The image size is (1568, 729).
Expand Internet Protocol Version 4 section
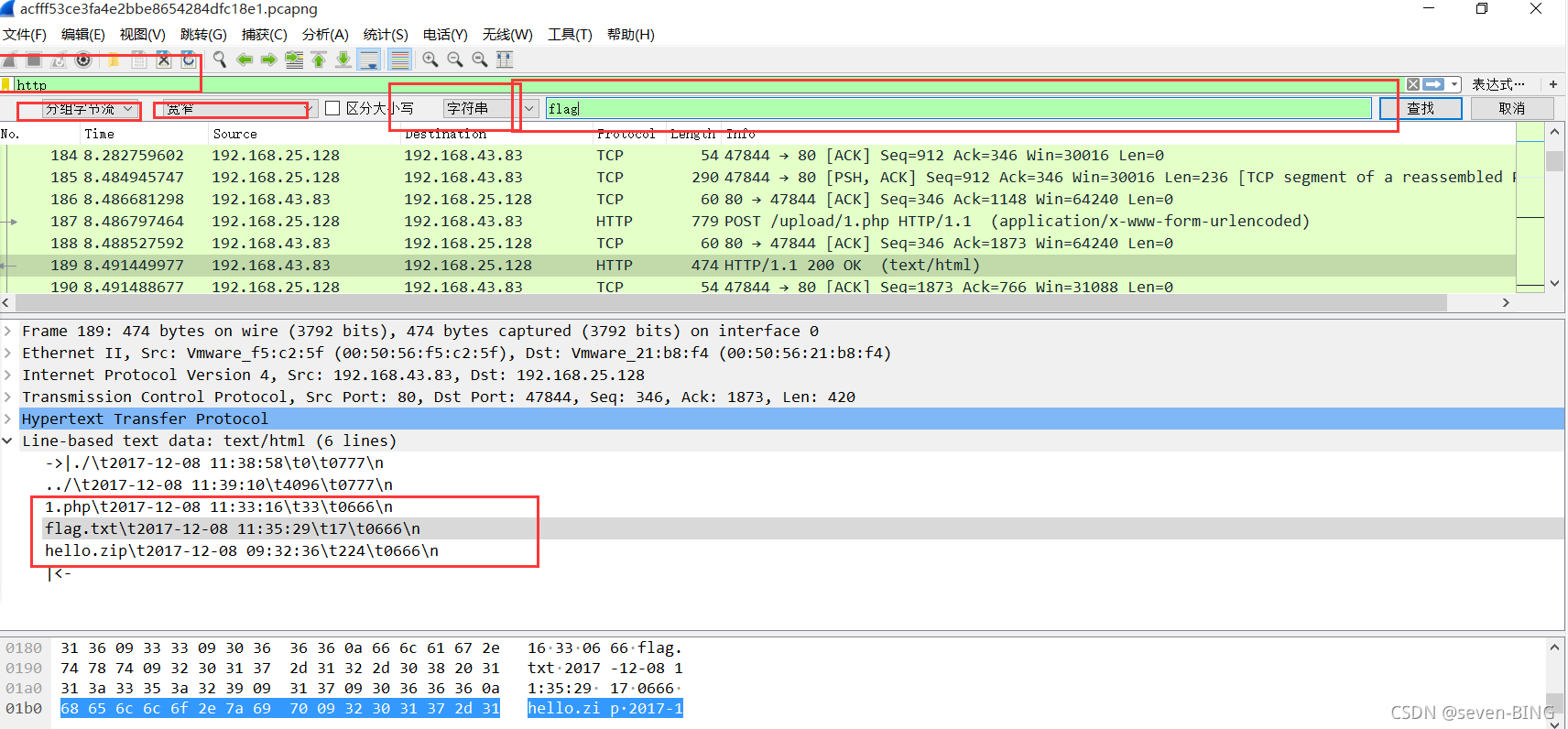click(x=7, y=375)
